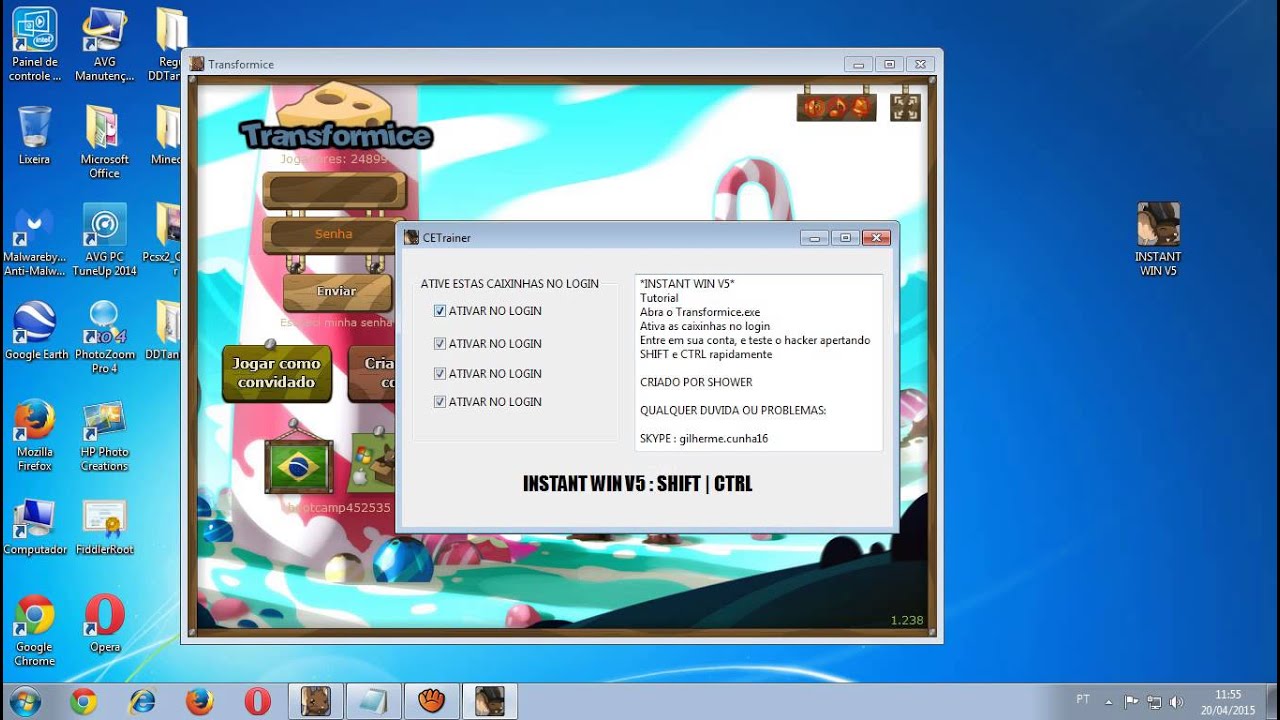Select the Computador desktop icon
The width and height of the screenshot is (1280, 720).
35,526
